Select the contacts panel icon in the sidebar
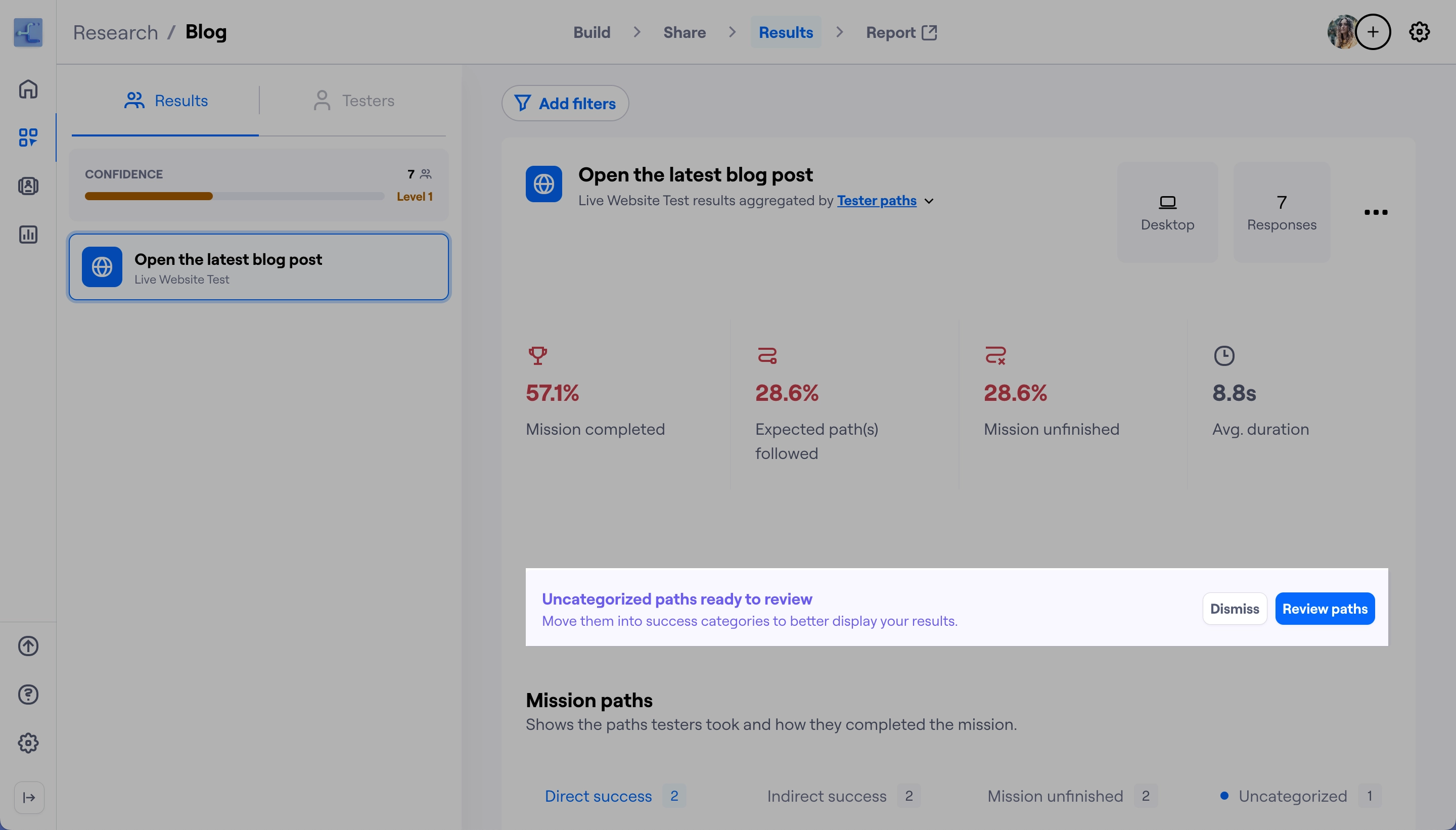The height and width of the screenshot is (830, 1456). point(28,186)
